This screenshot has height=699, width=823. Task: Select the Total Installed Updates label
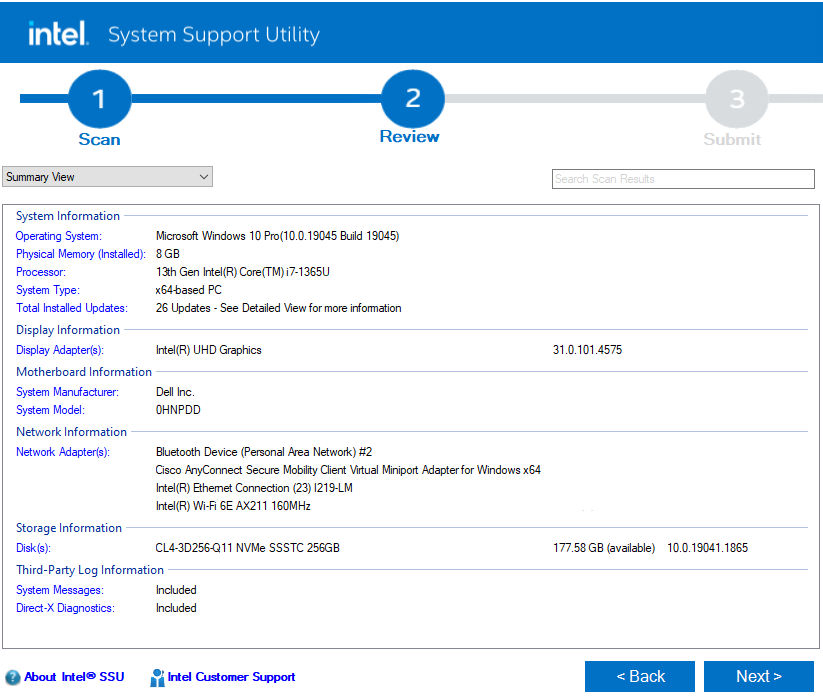72,308
